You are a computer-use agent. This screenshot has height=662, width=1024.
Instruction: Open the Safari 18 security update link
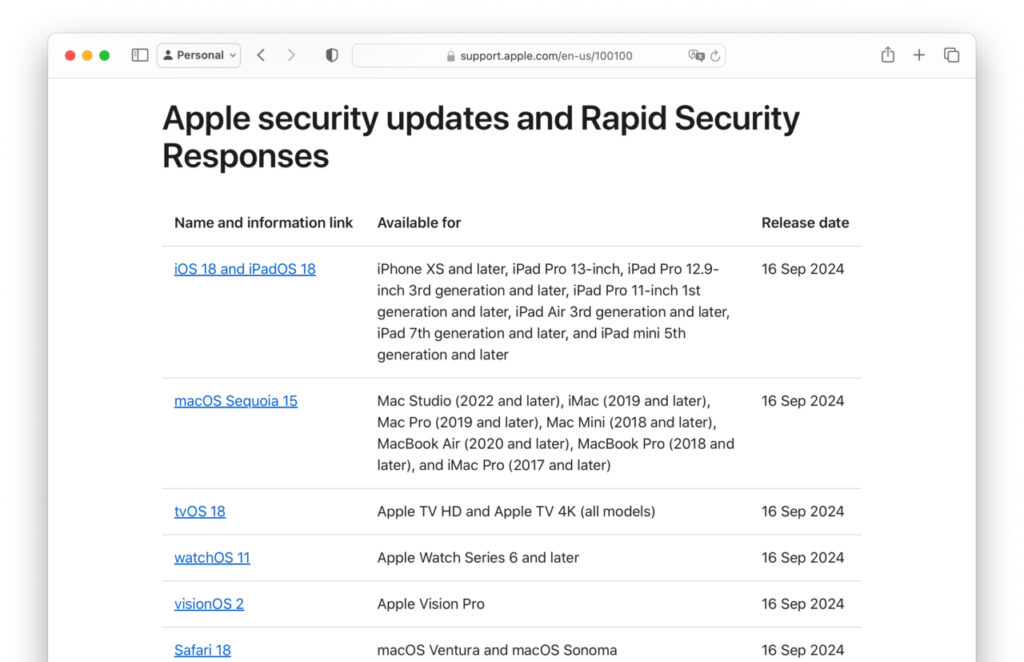pyautogui.click(x=202, y=650)
